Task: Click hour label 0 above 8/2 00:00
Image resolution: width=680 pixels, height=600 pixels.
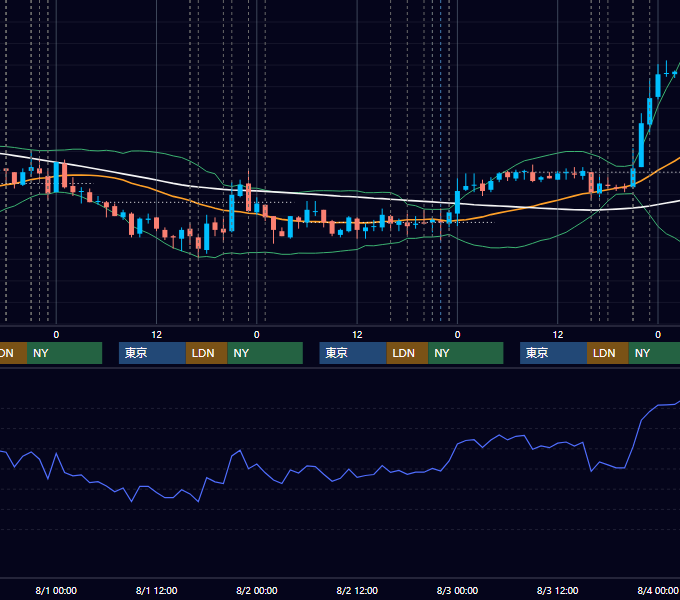Action: [x=257, y=335]
